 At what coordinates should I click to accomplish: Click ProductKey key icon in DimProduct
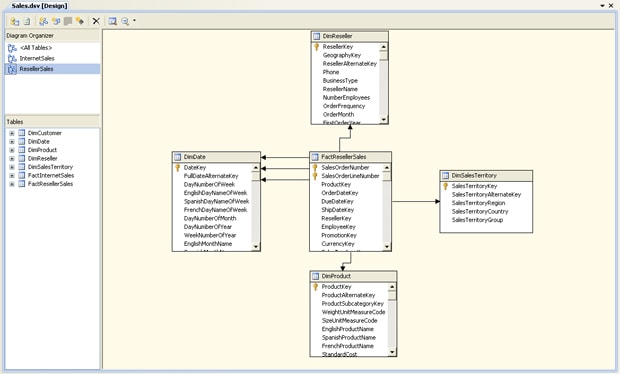(x=316, y=287)
